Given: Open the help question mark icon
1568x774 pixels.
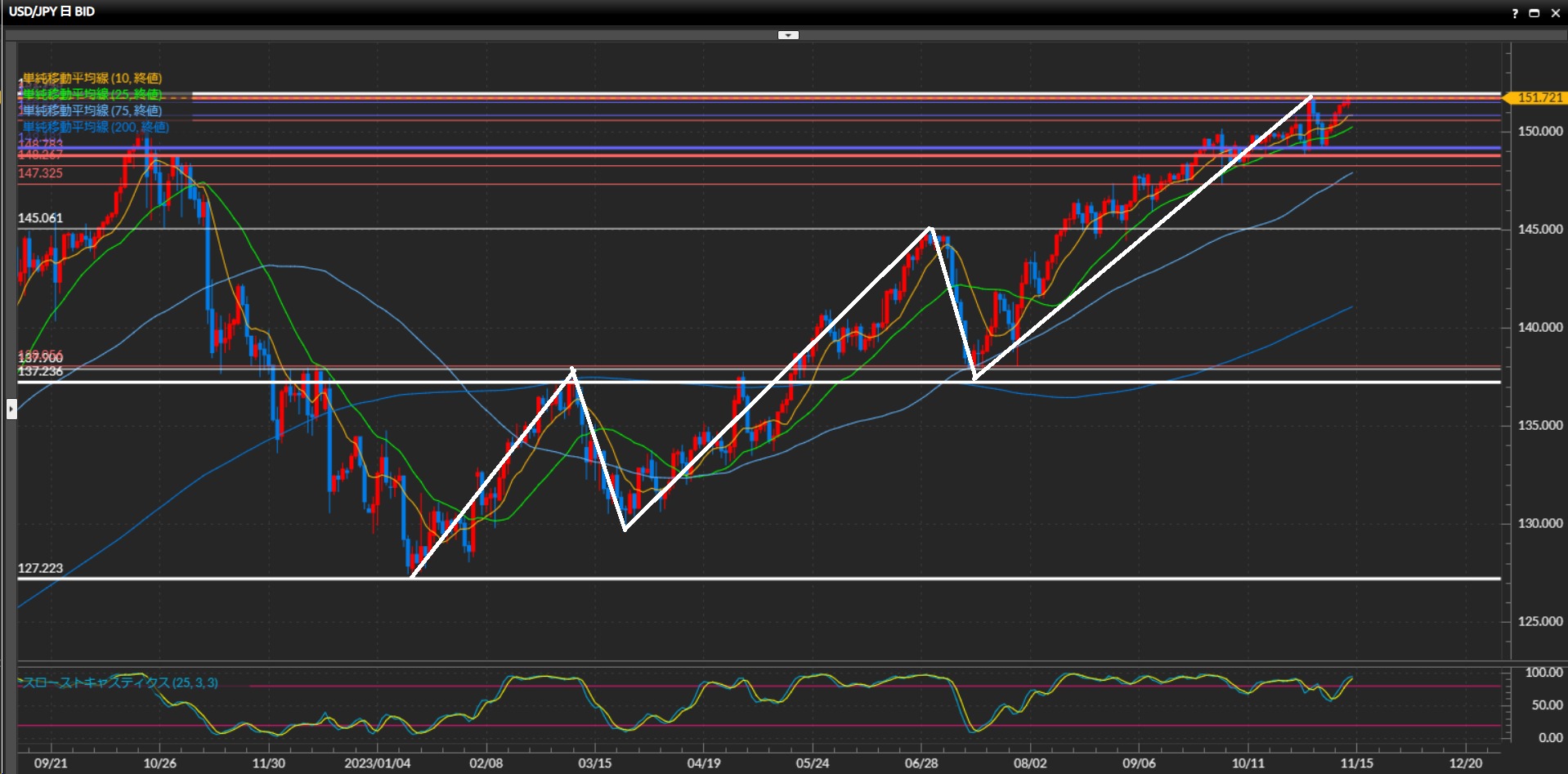Looking at the screenshot, I should pyautogui.click(x=1515, y=13).
